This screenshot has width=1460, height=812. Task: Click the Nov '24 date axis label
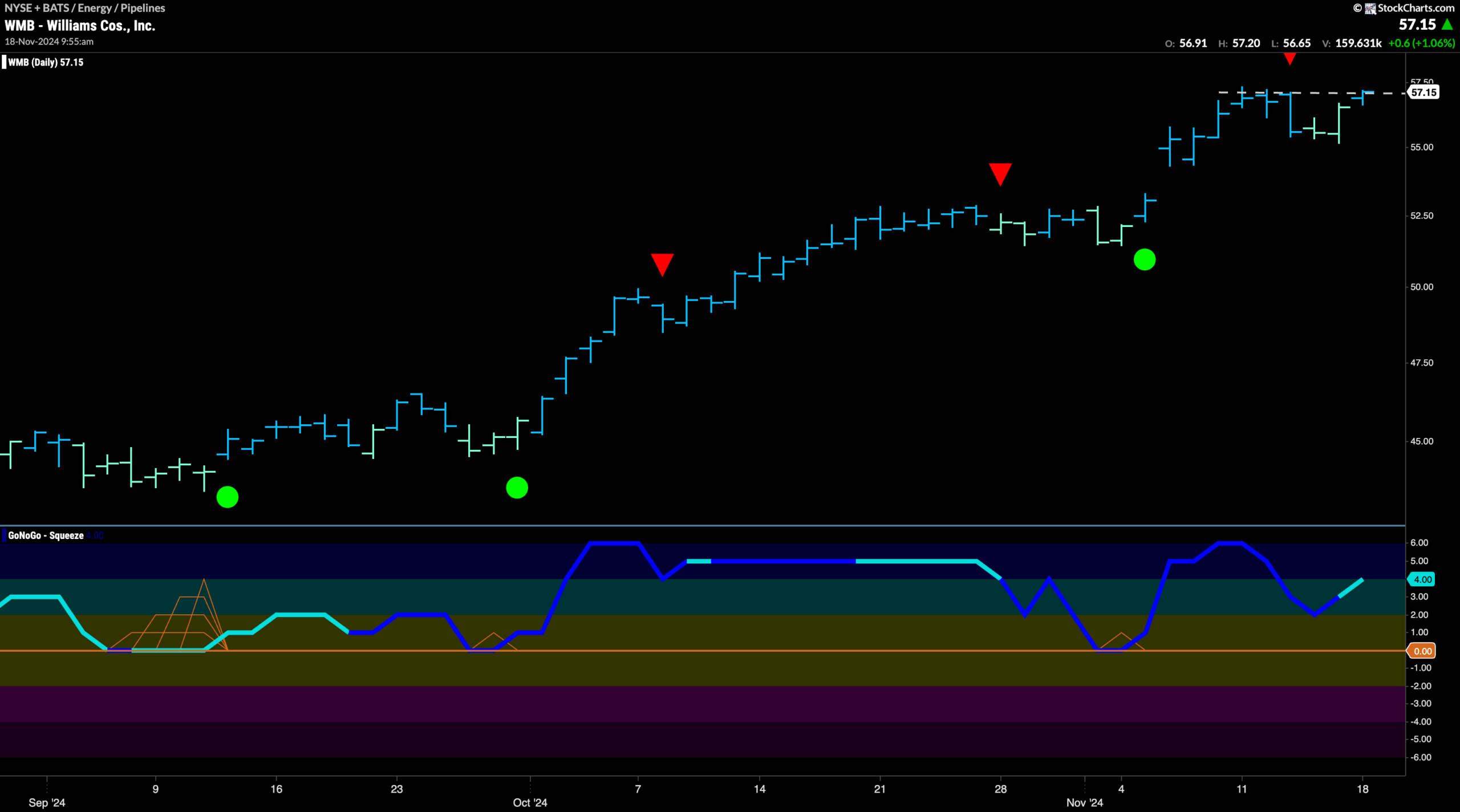1085,802
